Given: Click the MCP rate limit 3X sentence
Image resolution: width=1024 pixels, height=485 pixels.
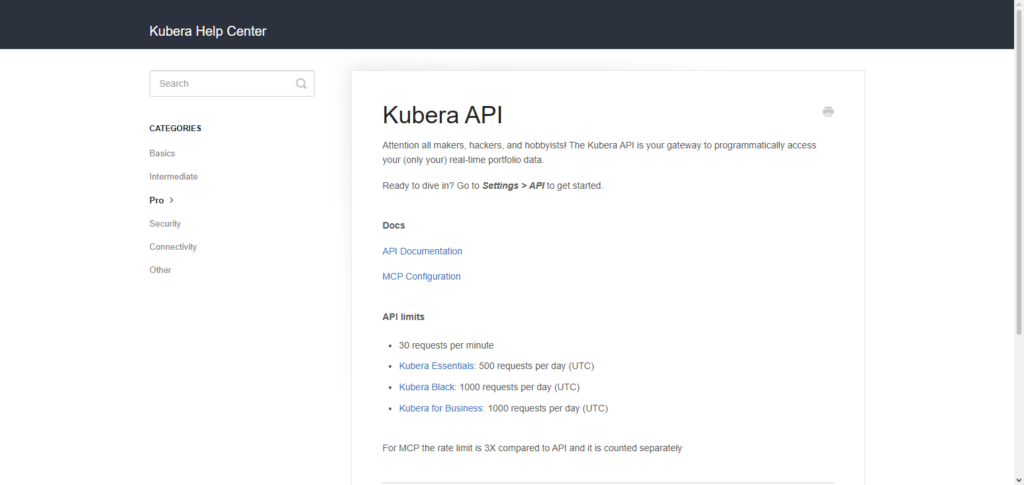Looking at the screenshot, I should coord(532,448).
